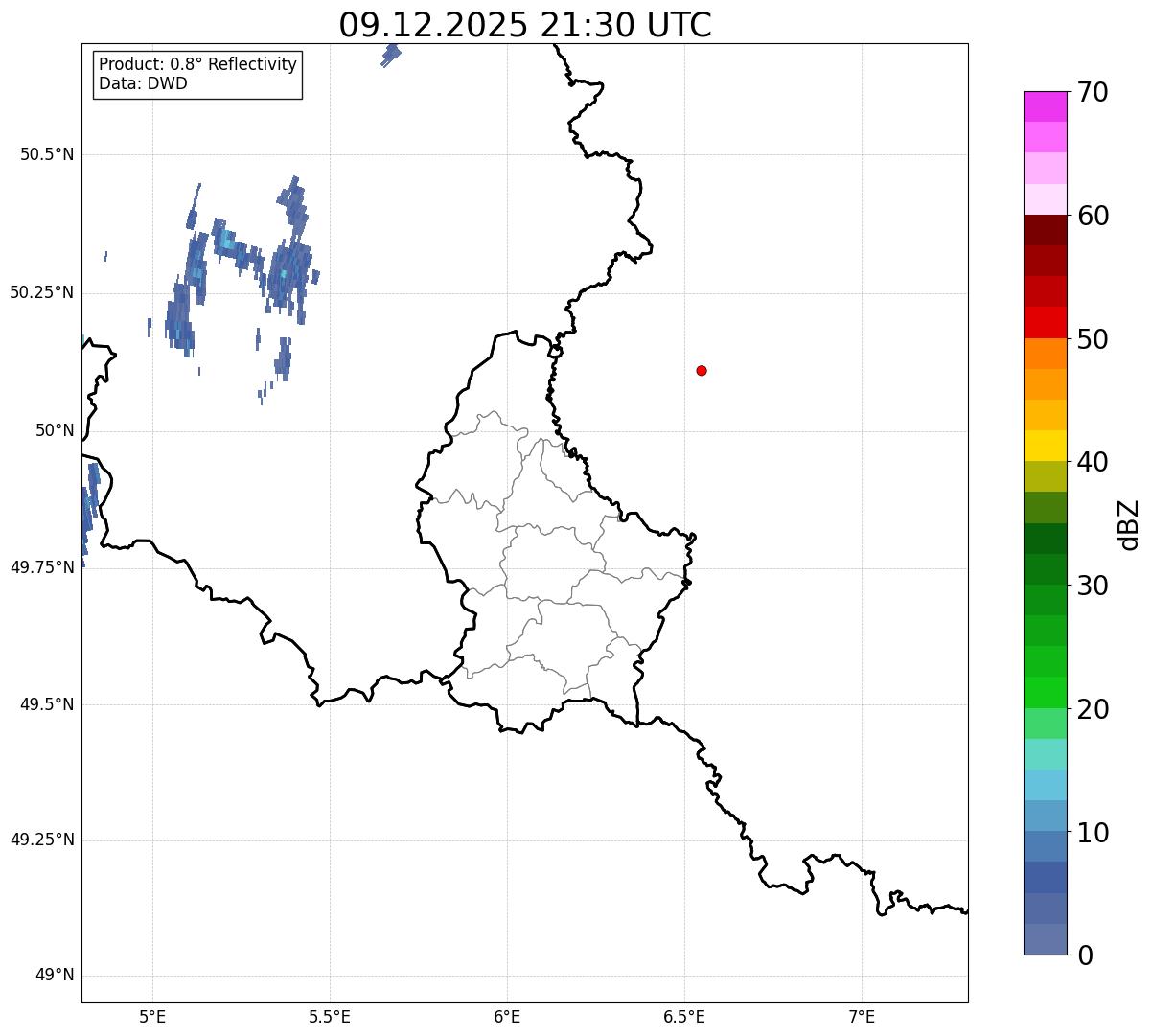Click the 49.25°N latitude label
1152x1036 pixels.
42,840
